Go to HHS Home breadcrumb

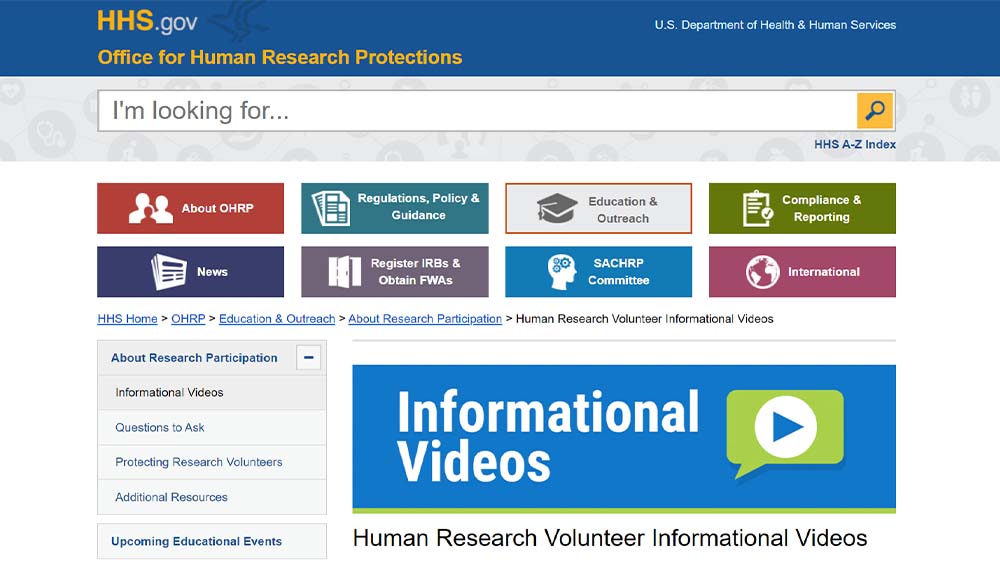[128, 319]
